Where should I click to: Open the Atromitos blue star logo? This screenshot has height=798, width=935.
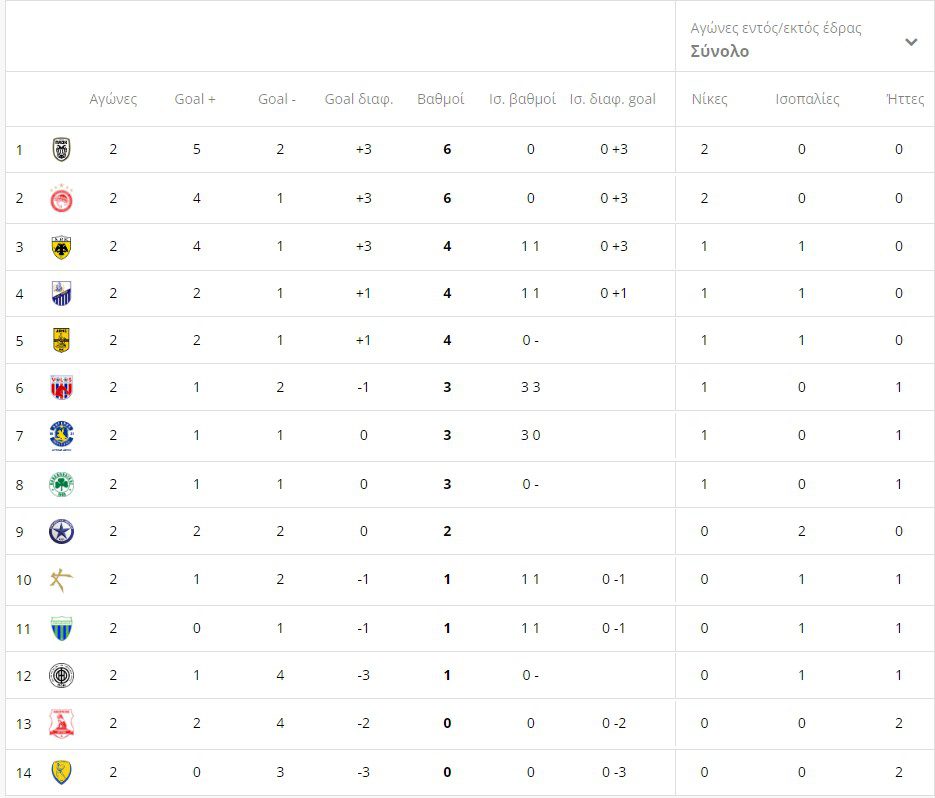[x=61, y=531]
